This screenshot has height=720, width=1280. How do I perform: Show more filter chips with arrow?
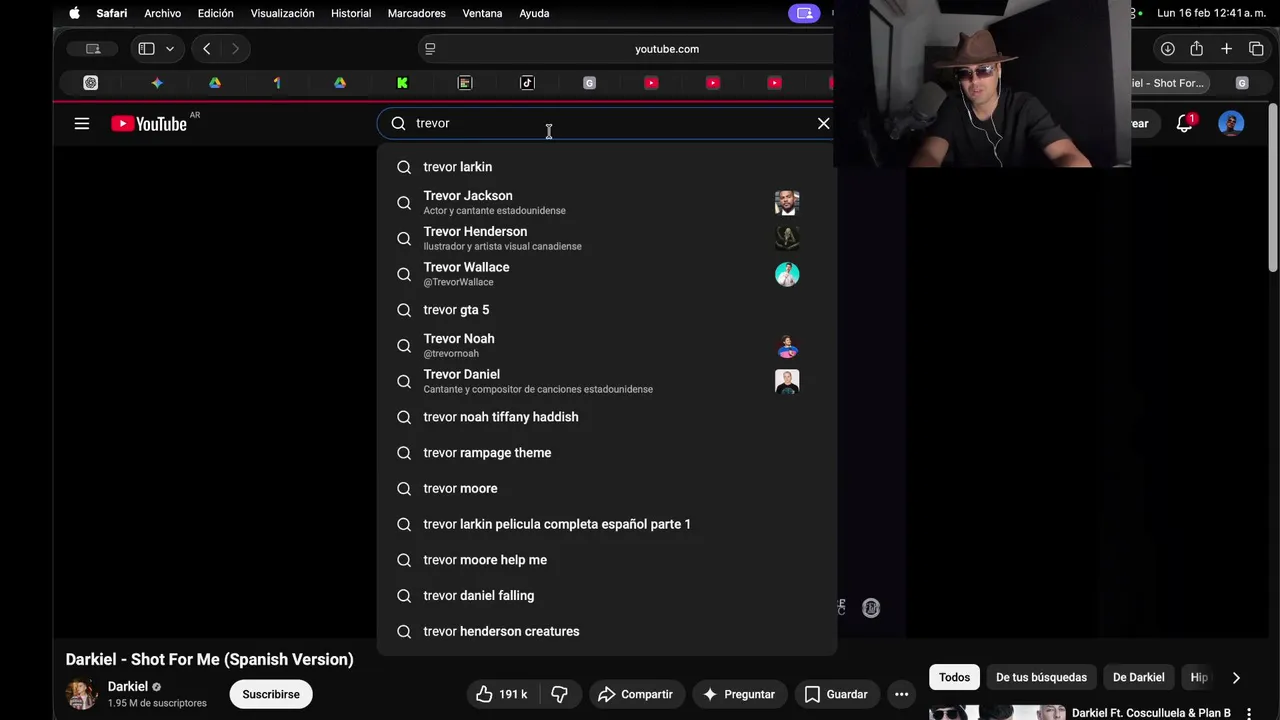tap(1236, 677)
